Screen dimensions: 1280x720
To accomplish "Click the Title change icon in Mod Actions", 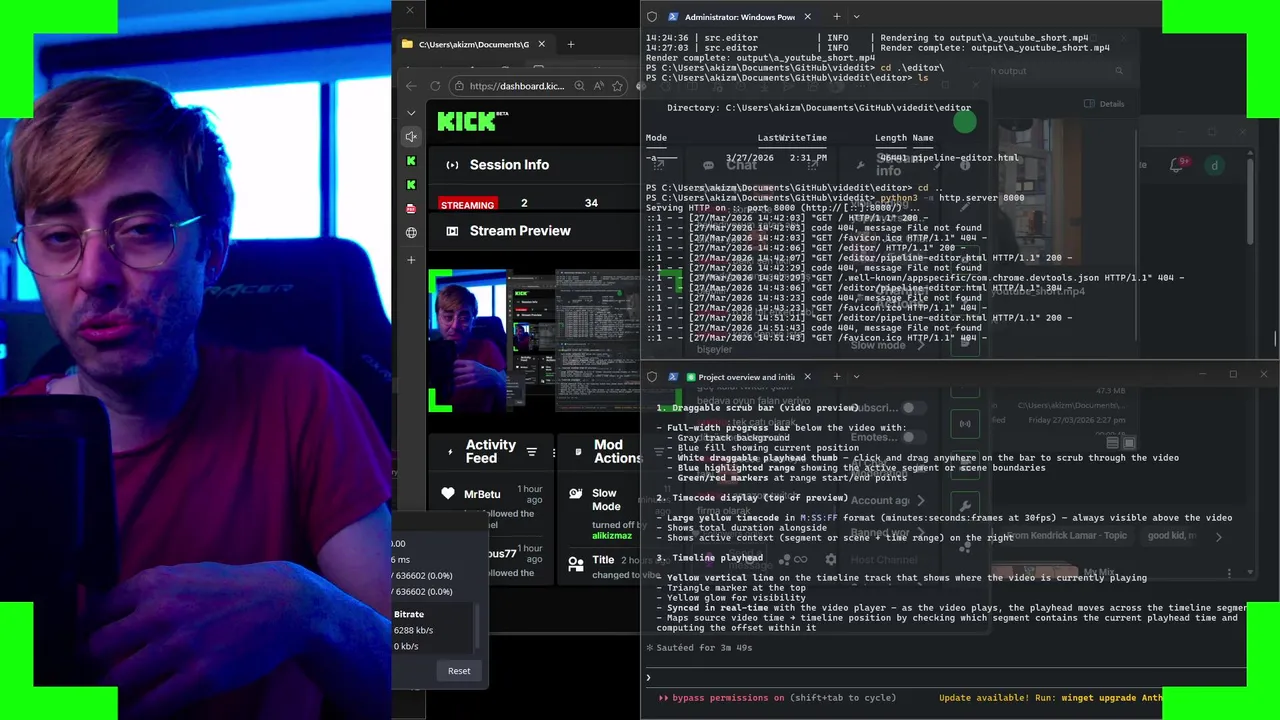I will click(x=576, y=564).
